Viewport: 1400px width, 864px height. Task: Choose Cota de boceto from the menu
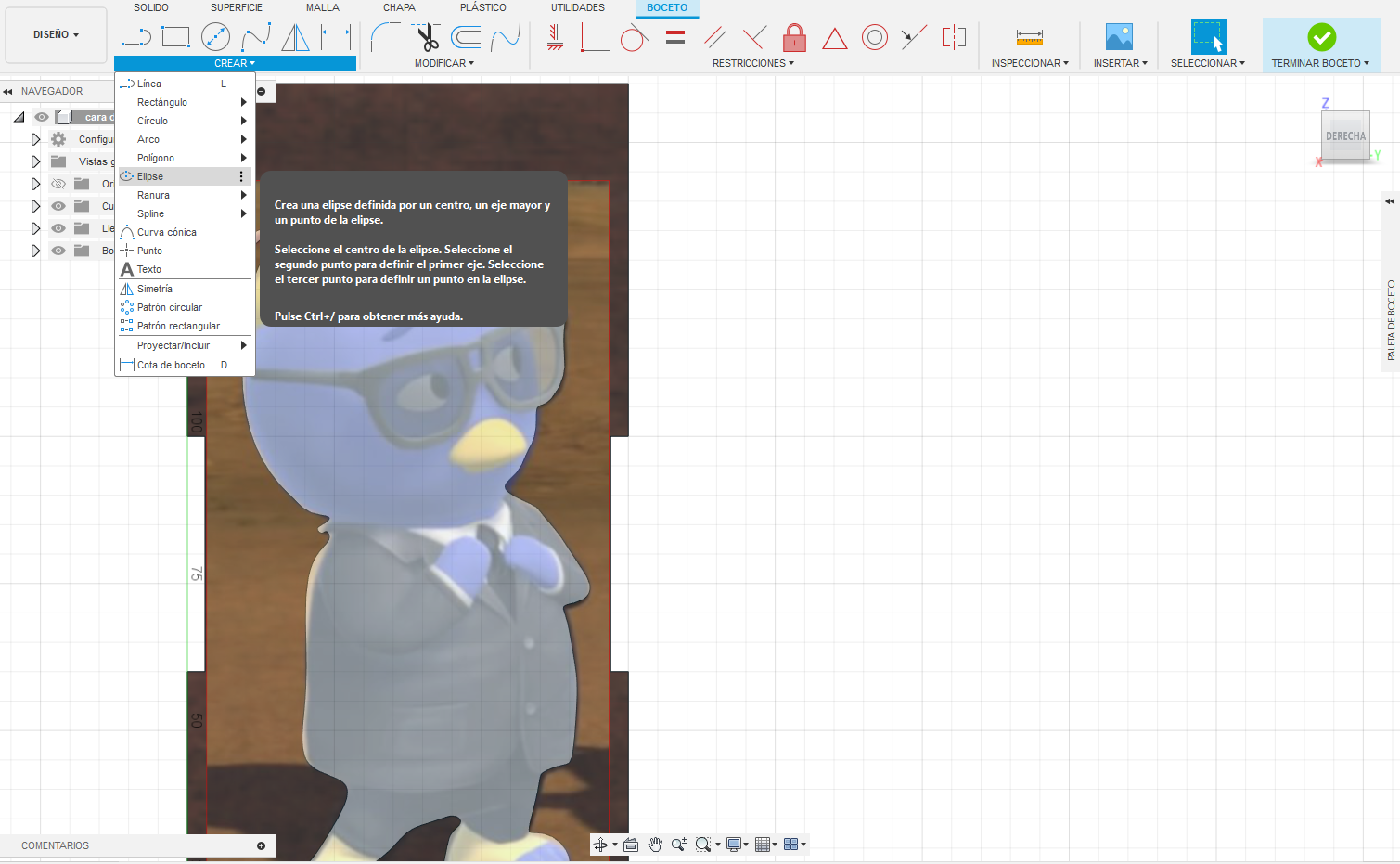tap(185, 365)
